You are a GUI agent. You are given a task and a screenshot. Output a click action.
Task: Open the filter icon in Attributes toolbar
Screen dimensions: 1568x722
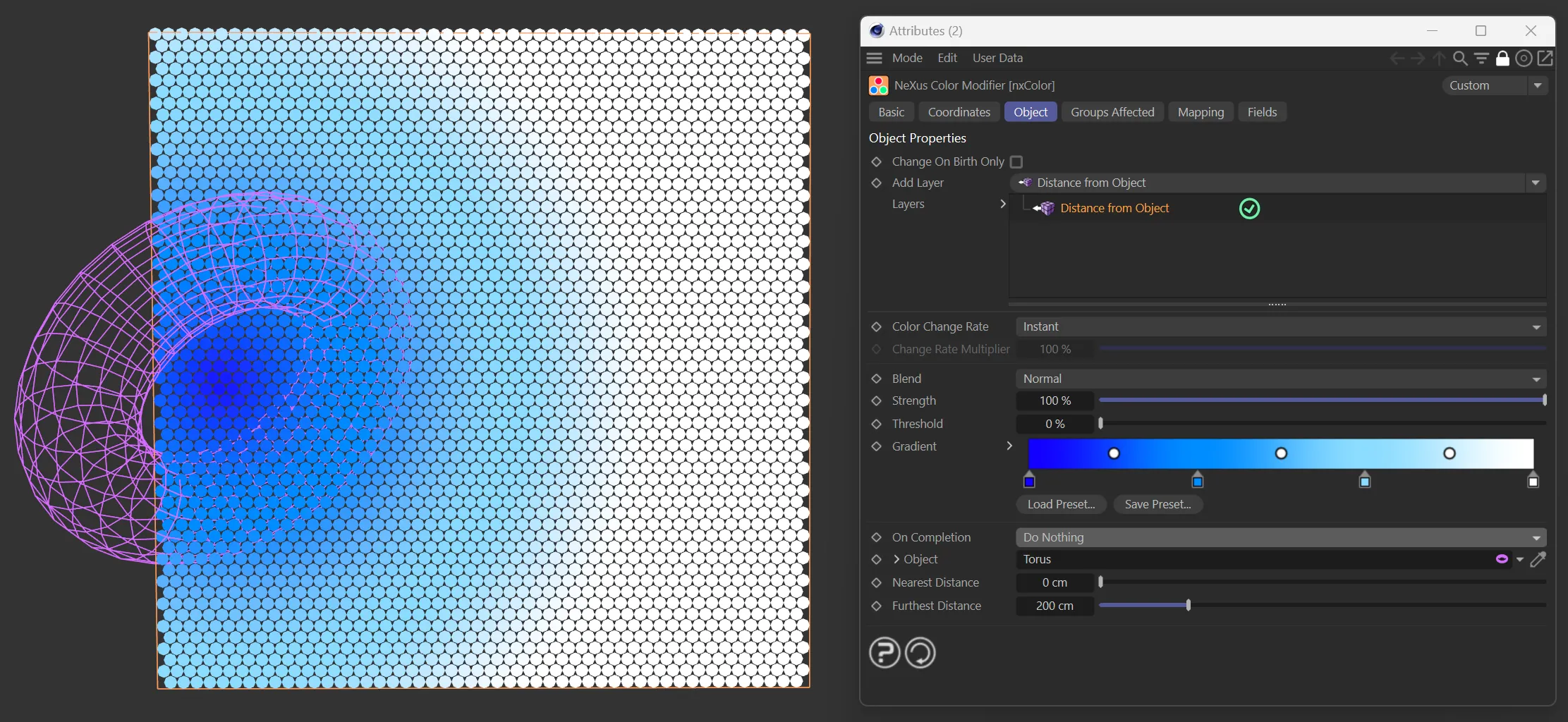[x=1481, y=59]
